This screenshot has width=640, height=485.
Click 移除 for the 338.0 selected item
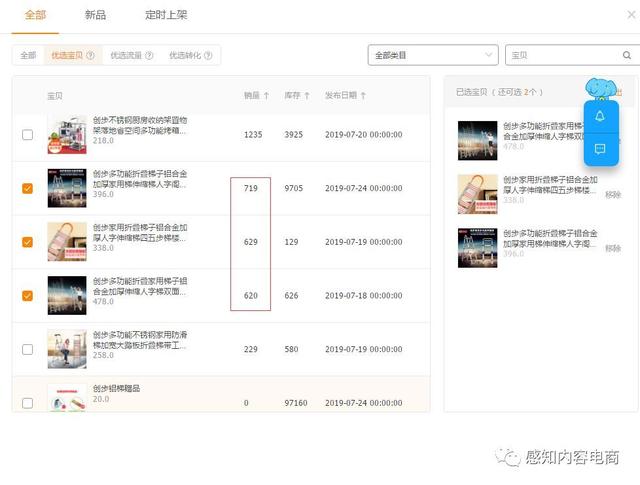612,194
